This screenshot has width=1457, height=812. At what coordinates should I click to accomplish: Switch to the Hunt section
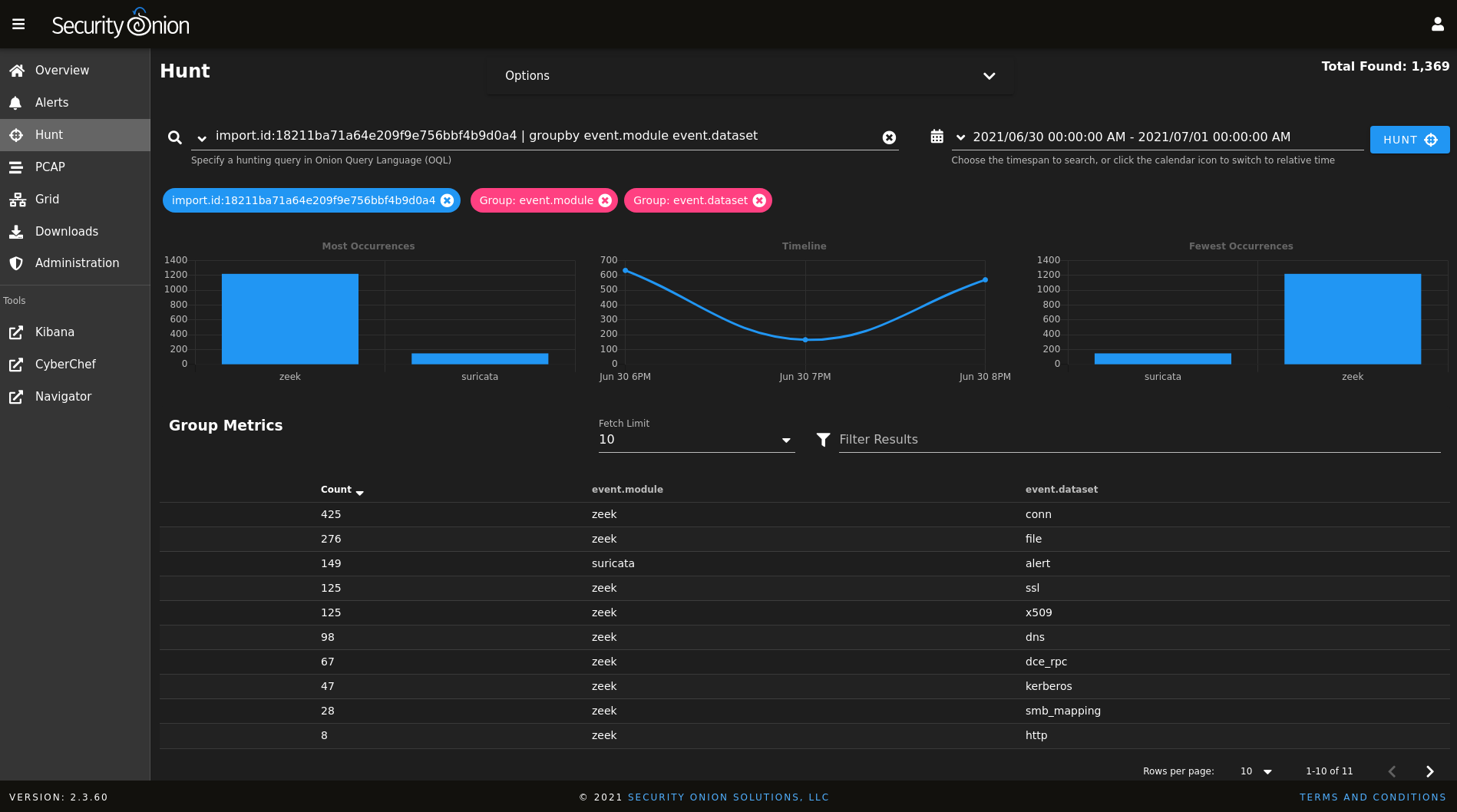coord(49,134)
